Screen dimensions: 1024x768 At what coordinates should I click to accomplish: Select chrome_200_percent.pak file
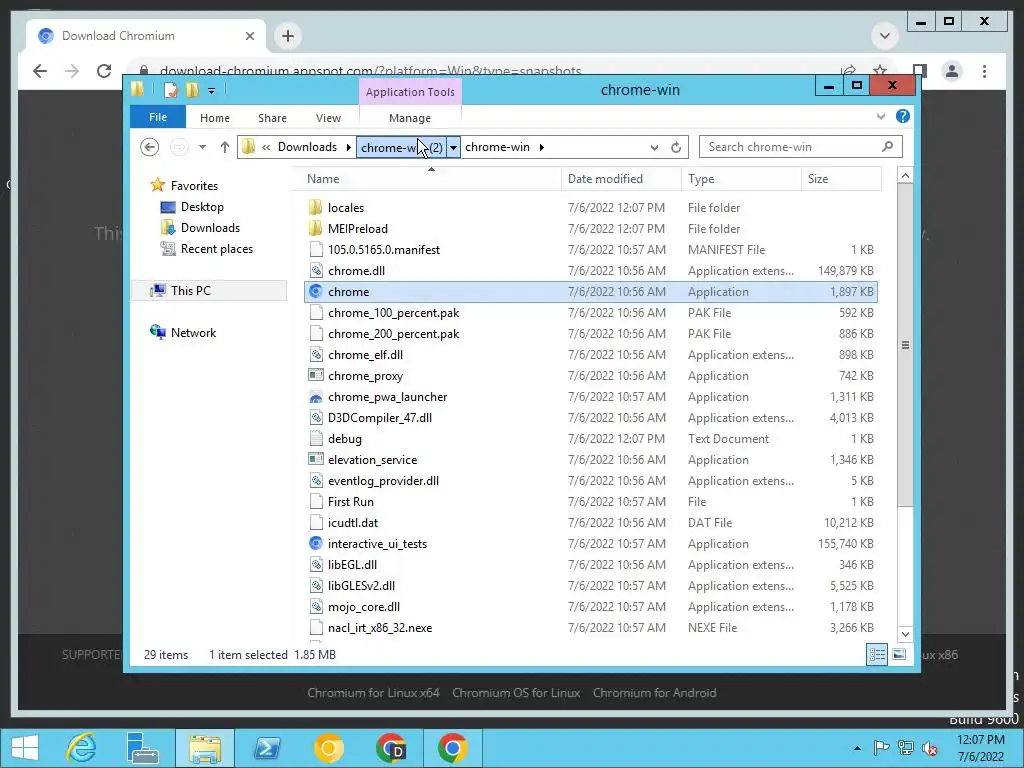(x=393, y=334)
